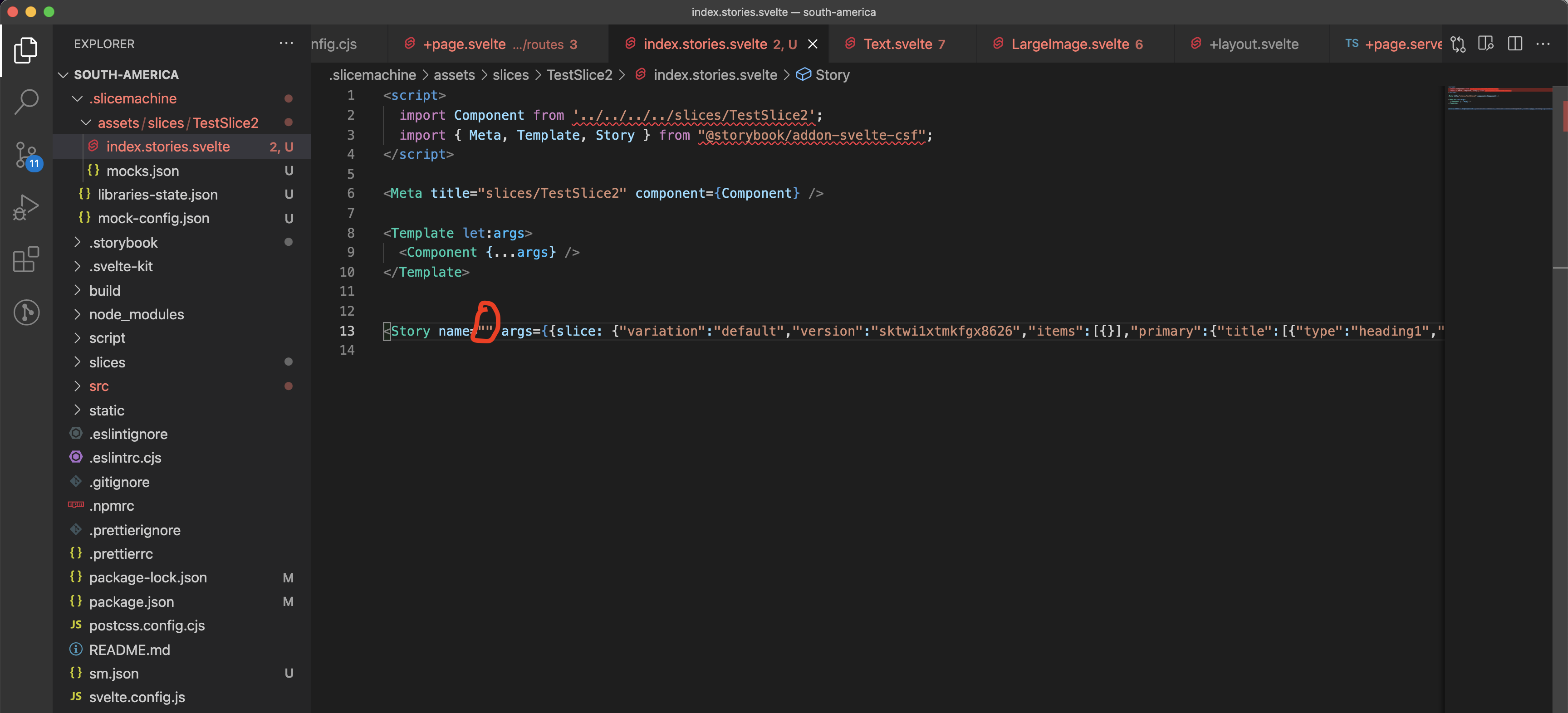Open the Extensions view
Image resolution: width=1568 pixels, height=713 pixels.
(25, 260)
